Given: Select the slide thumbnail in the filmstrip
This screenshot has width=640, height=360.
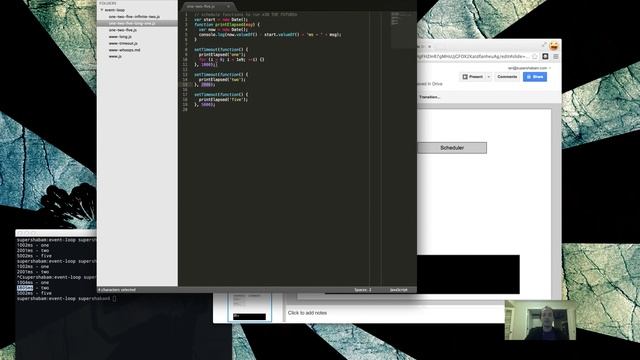Looking at the screenshot, I should click(x=249, y=308).
